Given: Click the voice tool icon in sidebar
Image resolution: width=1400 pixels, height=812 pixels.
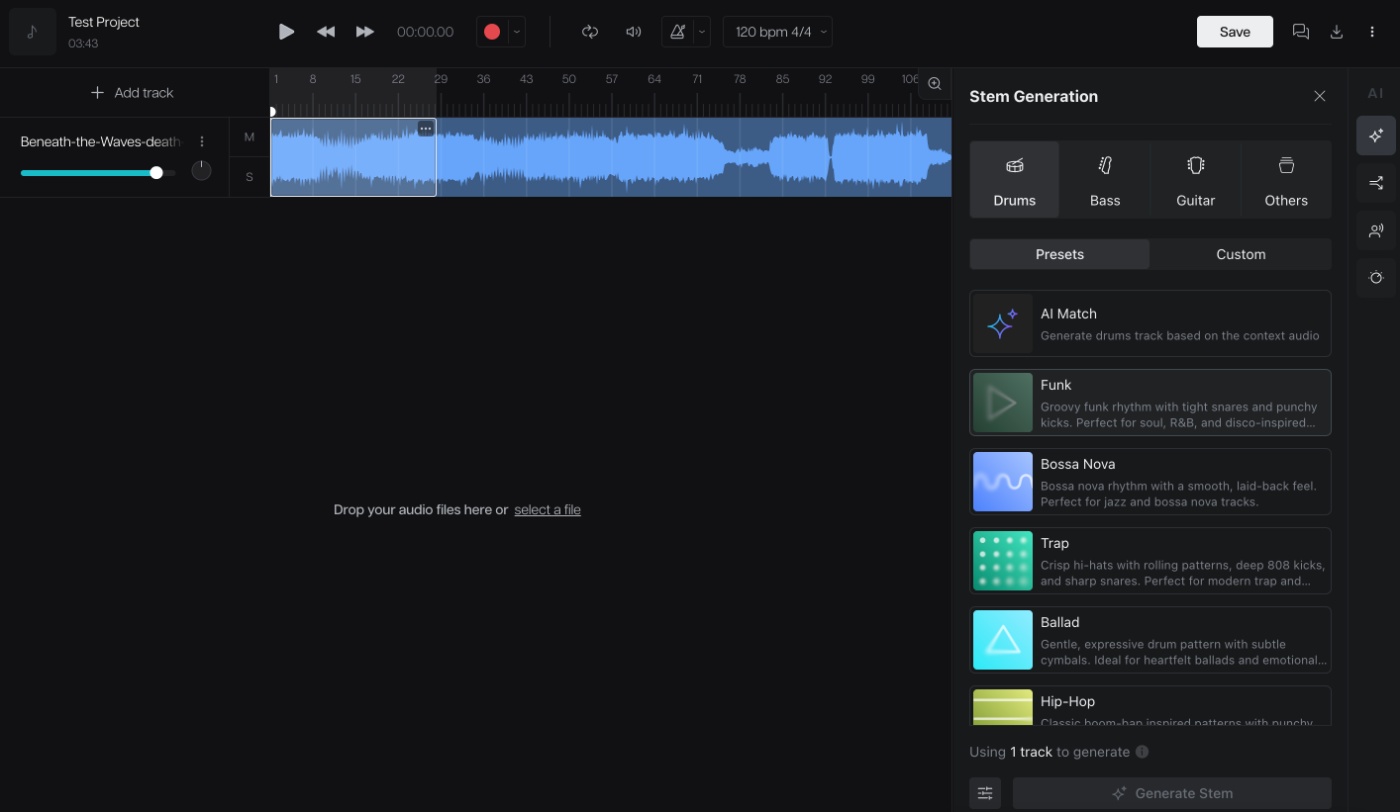Looking at the screenshot, I should (x=1376, y=230).
